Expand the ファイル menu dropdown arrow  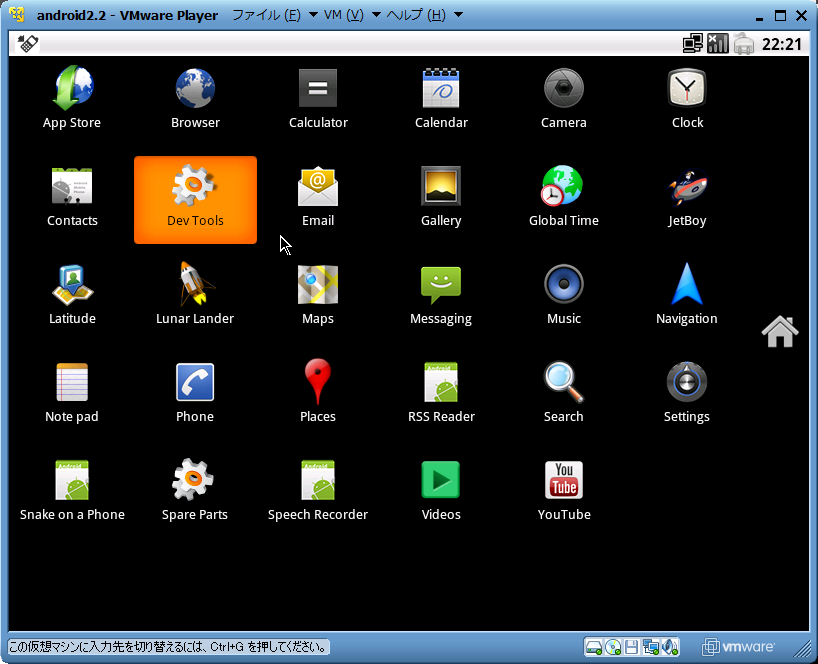pyautogui.click(x=314, y=15)
